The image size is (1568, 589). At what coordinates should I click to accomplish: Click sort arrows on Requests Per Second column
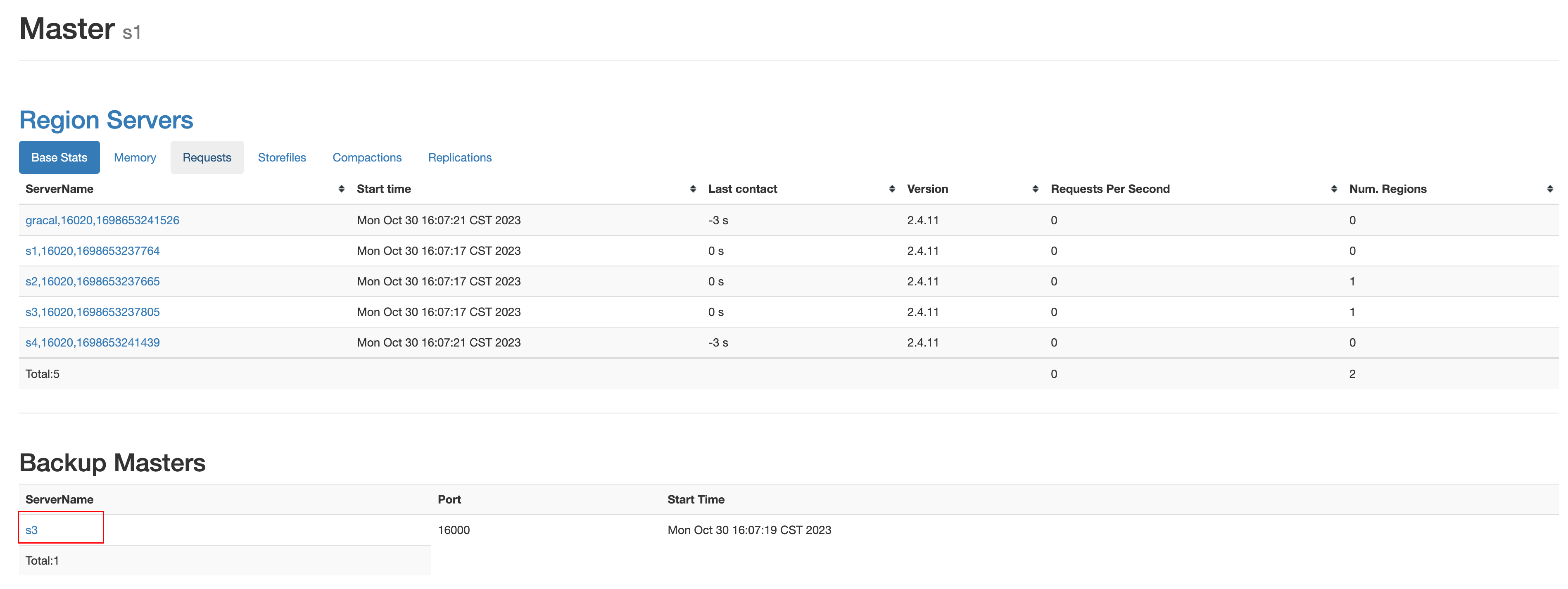coord(1334,189)
